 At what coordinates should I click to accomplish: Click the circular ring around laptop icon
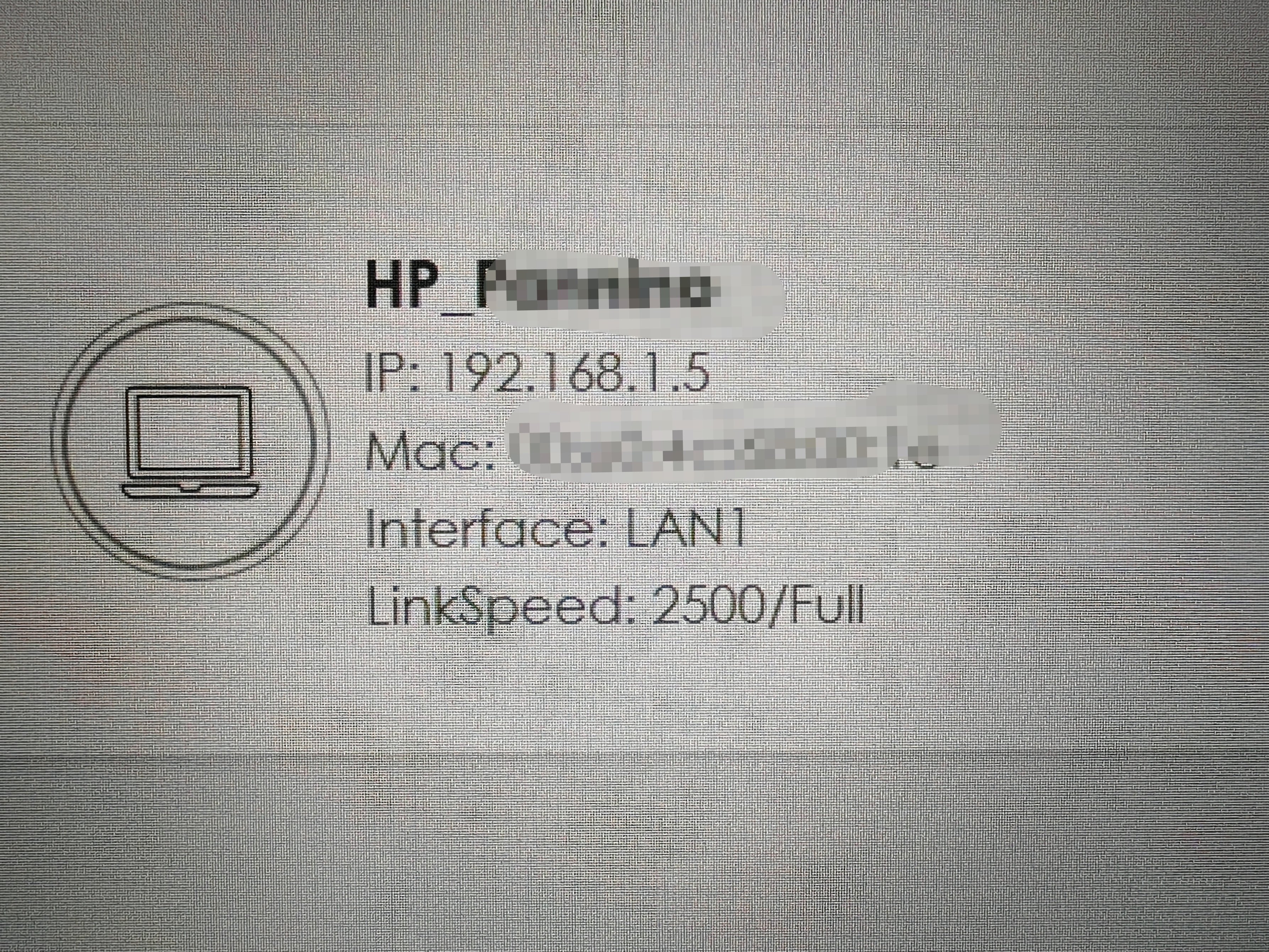coord(190,442)
